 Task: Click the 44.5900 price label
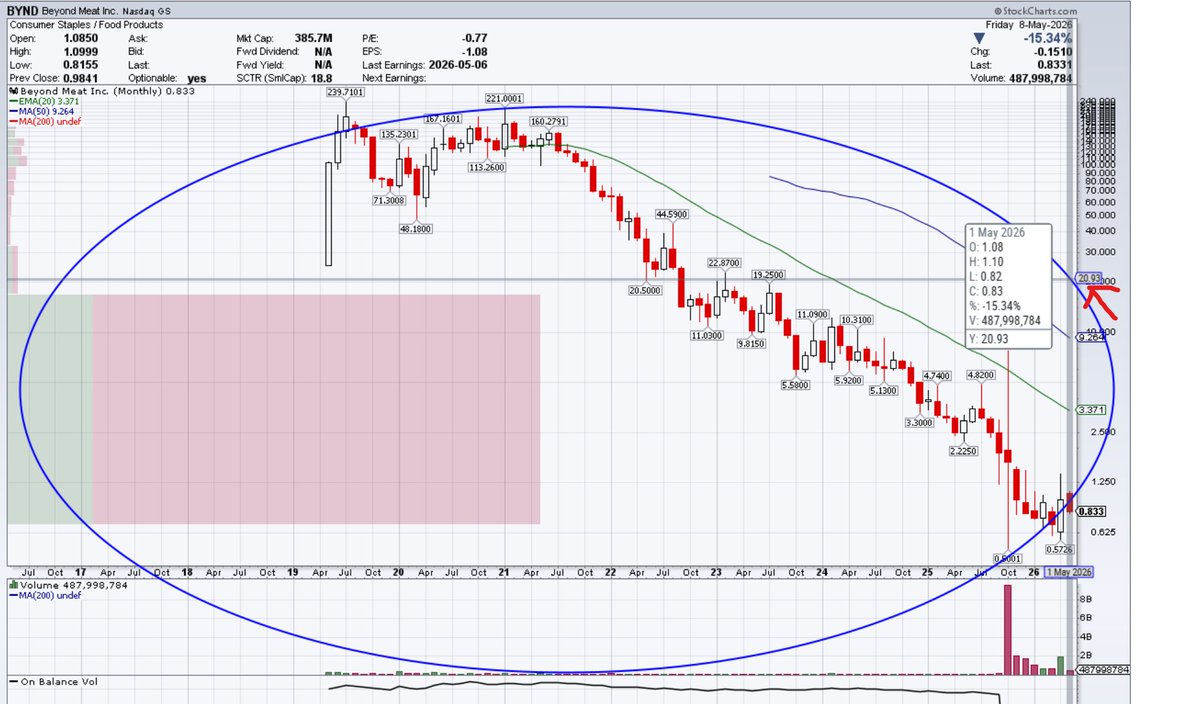click(x=672, y=214)
